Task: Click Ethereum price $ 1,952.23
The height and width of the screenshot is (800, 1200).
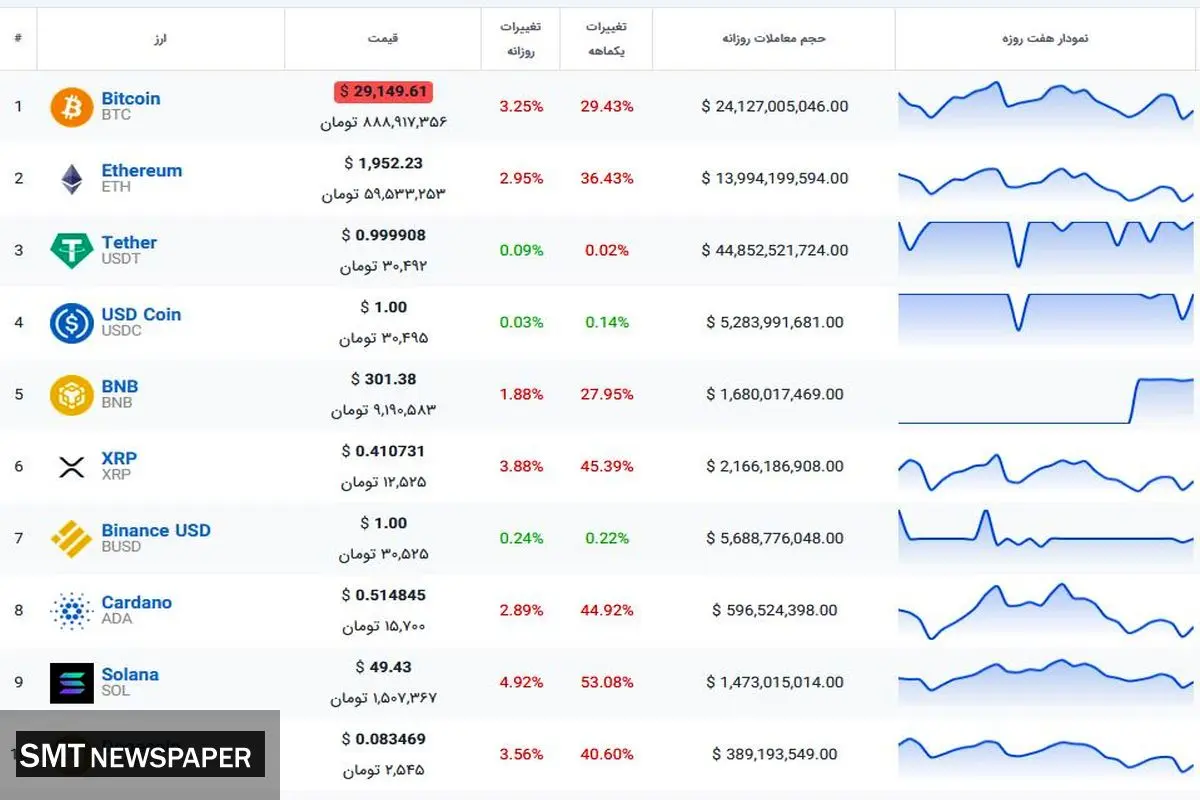Action: tap(383, 163)
